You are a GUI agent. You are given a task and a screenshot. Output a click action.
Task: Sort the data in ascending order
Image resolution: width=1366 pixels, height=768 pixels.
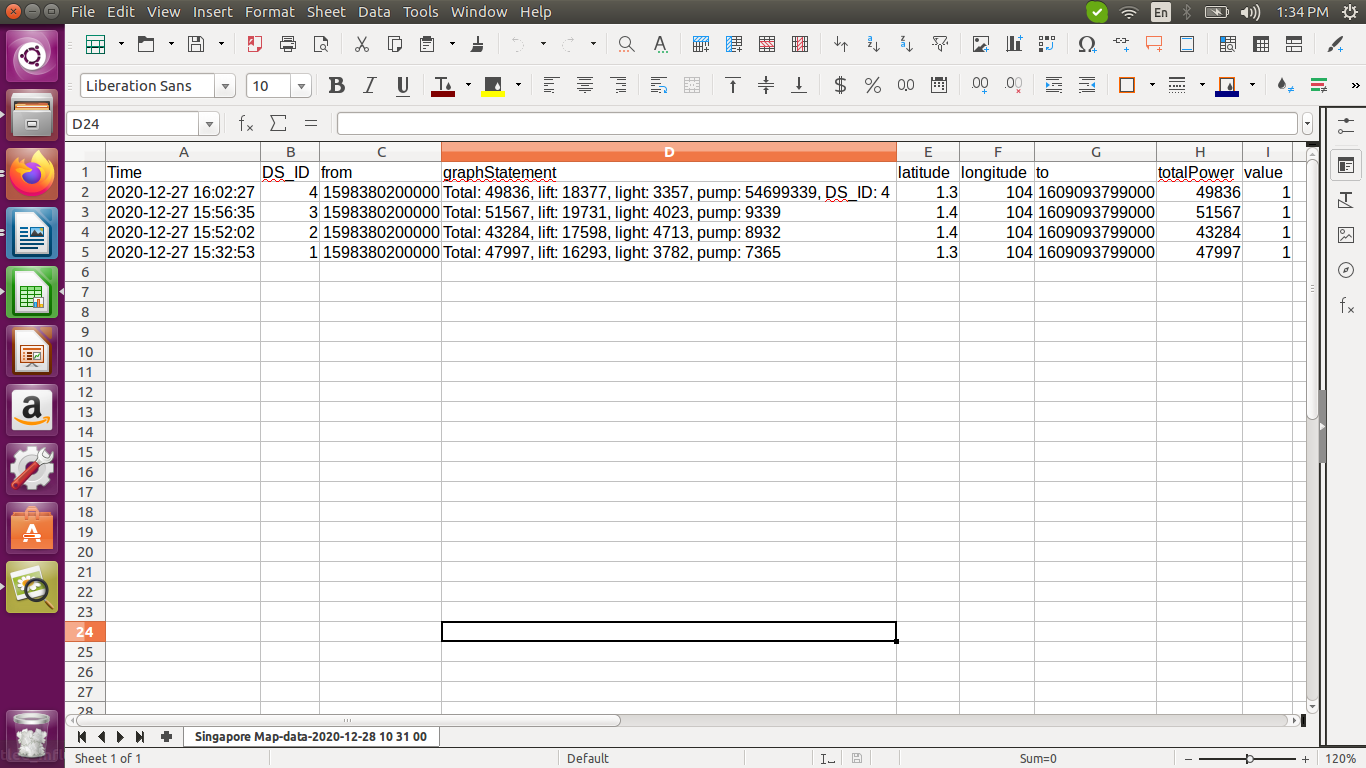tap(872, 44)
